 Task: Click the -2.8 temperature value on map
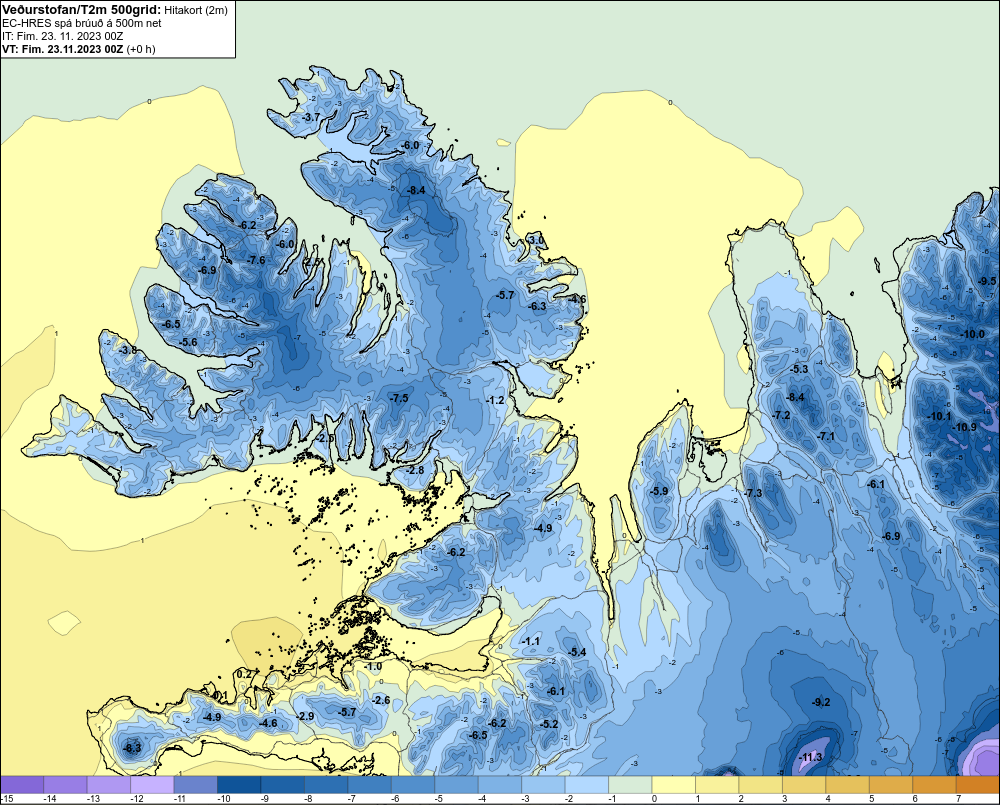pos(415,470)
